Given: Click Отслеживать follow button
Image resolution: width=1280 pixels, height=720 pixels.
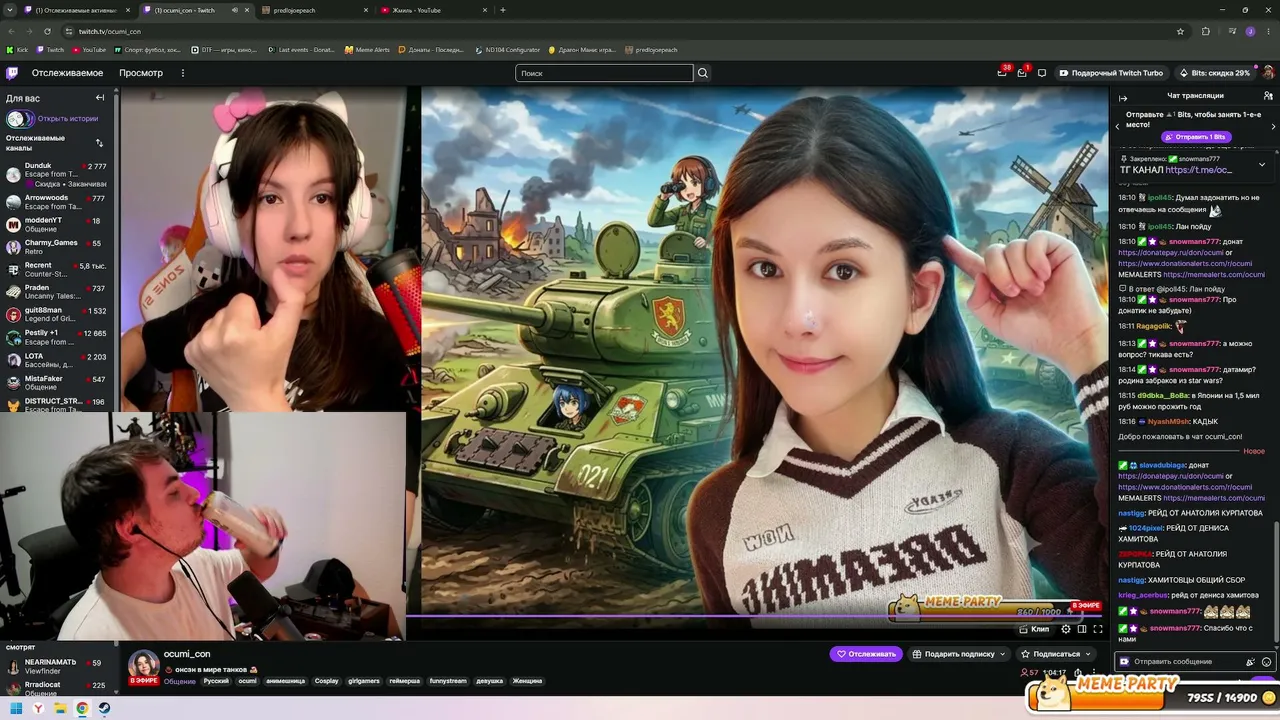Looking at the screenshot, I should point(866,654).
